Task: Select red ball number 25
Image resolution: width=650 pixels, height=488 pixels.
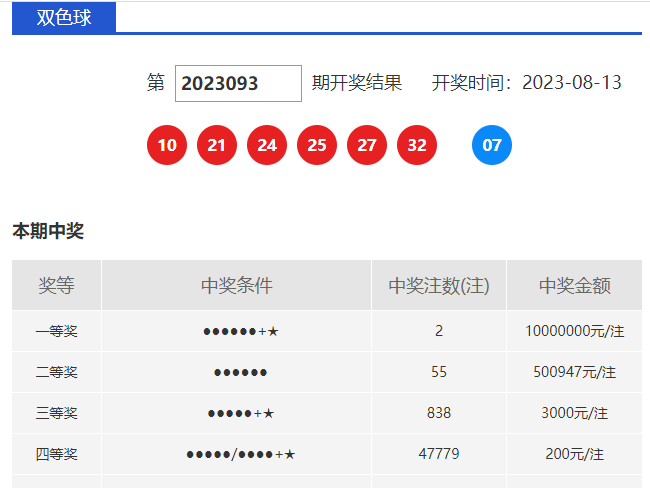Action: tap(317, 145)
